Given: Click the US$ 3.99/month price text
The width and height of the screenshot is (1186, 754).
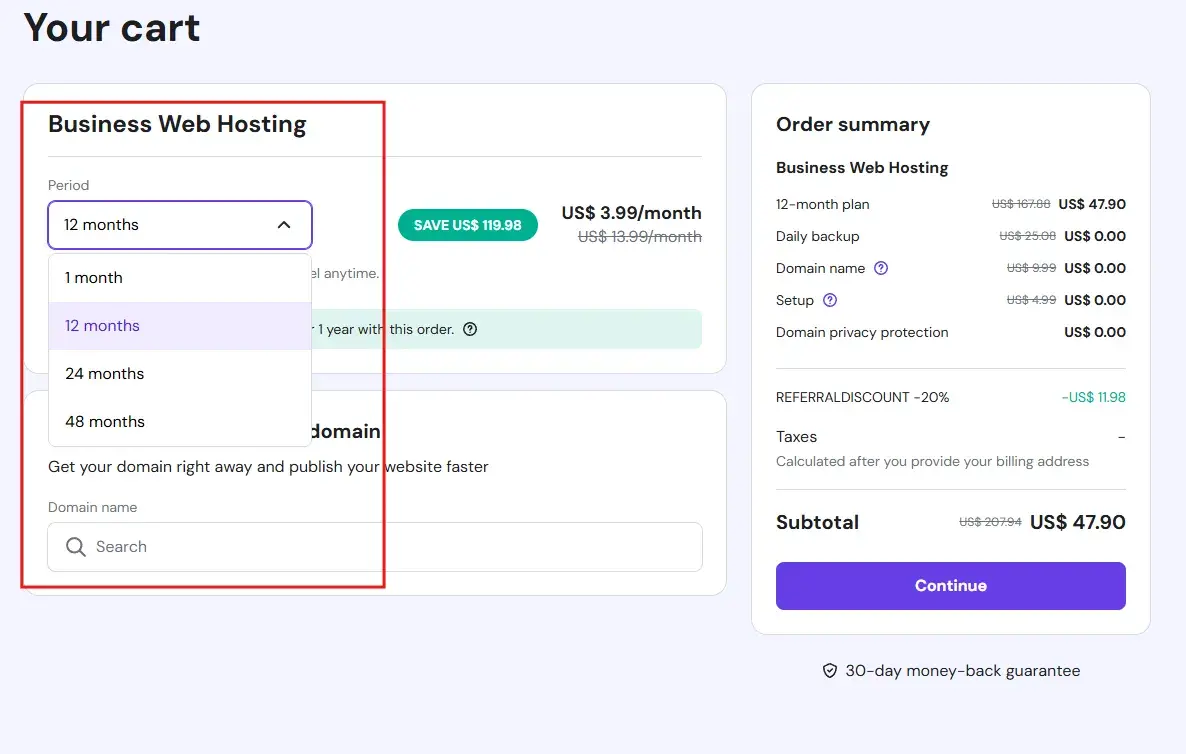Looking at the screenshot, I should pos(632,213).
